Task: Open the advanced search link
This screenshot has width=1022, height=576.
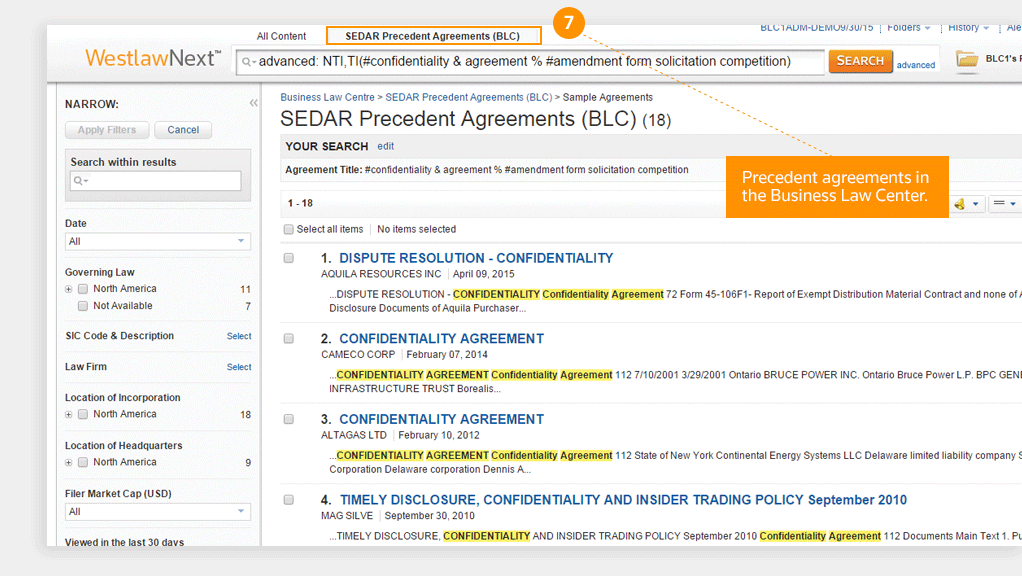Action: point(916,65)
